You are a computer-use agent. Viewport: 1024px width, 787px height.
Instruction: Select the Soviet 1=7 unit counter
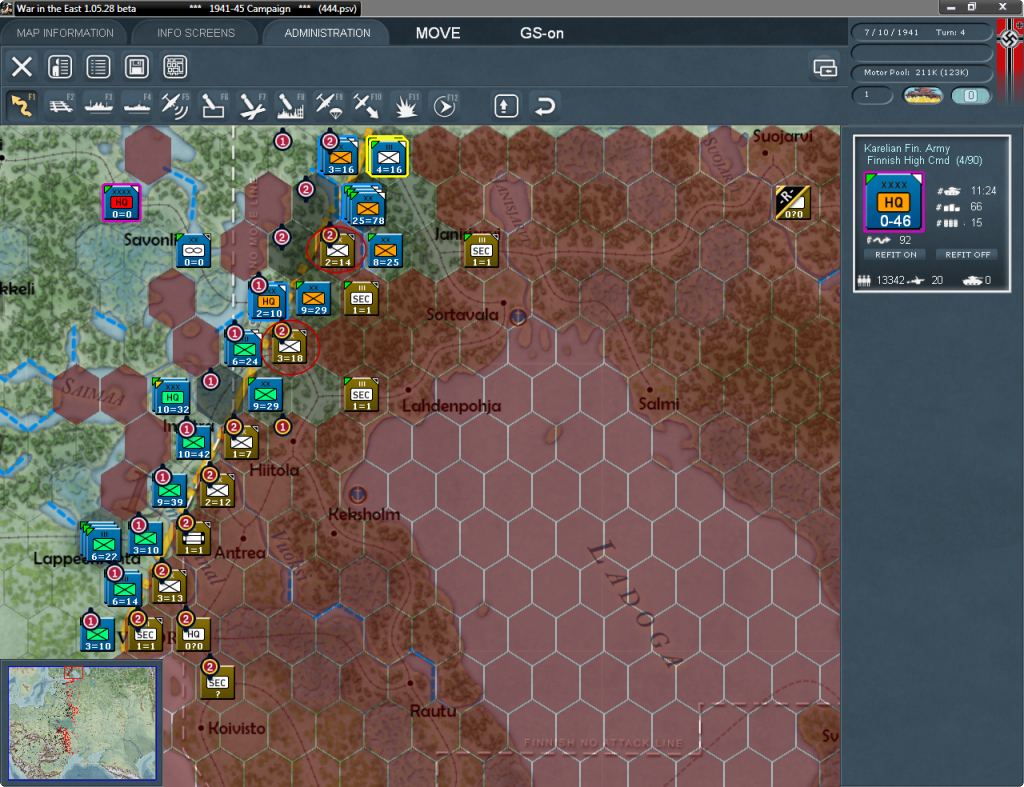coord(241,443)
